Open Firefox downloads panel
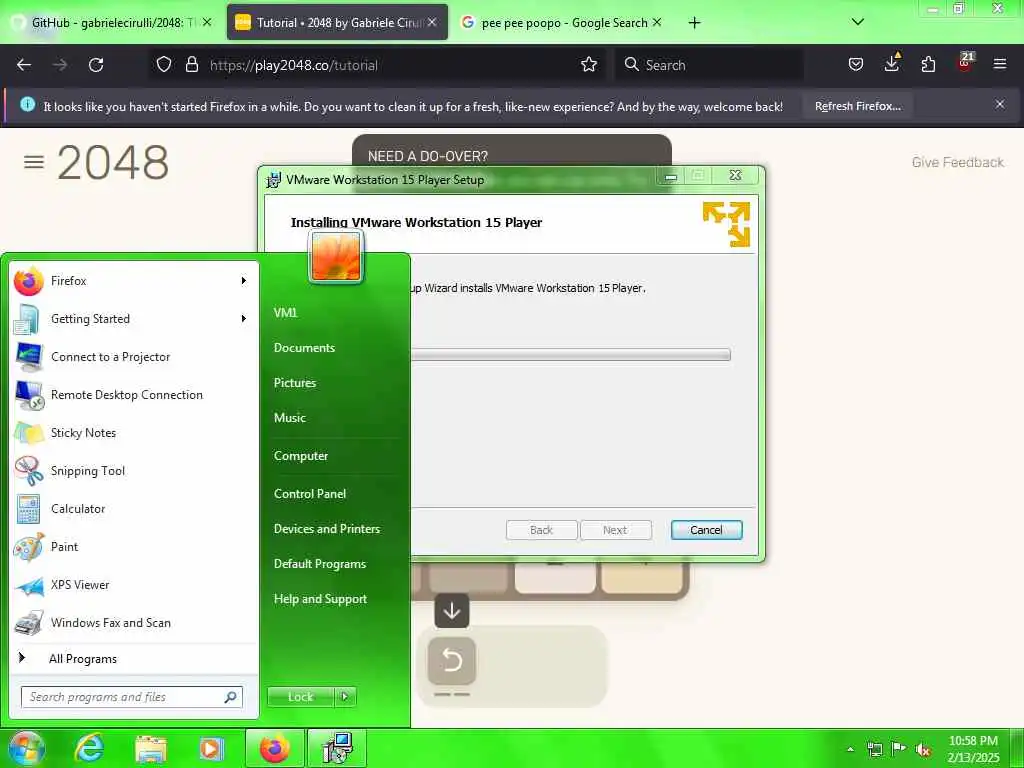This screenshot has width=1024, height=768. click(x=892, y=64)
